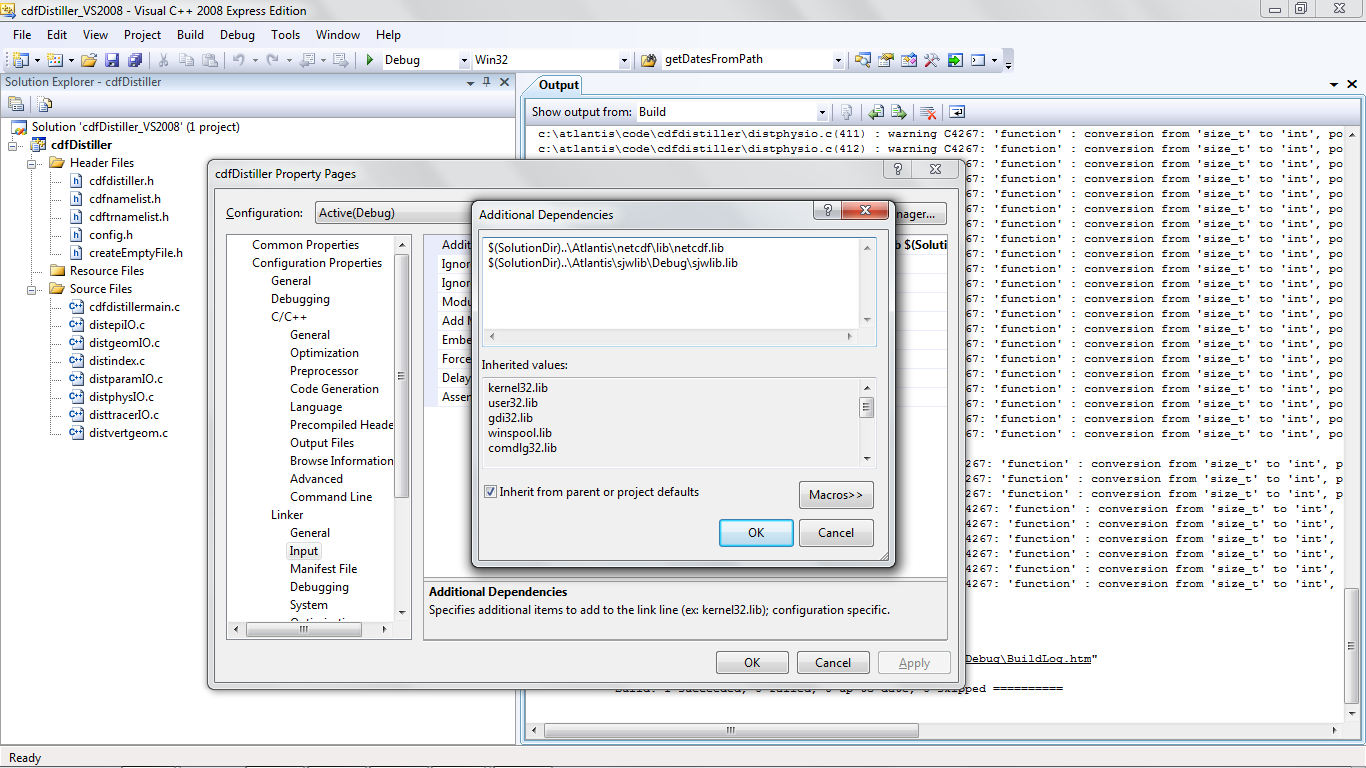
Task: Click Cancel in Additional Dependencies dialog
Action: pyautogui.click(x=836, y=533)
